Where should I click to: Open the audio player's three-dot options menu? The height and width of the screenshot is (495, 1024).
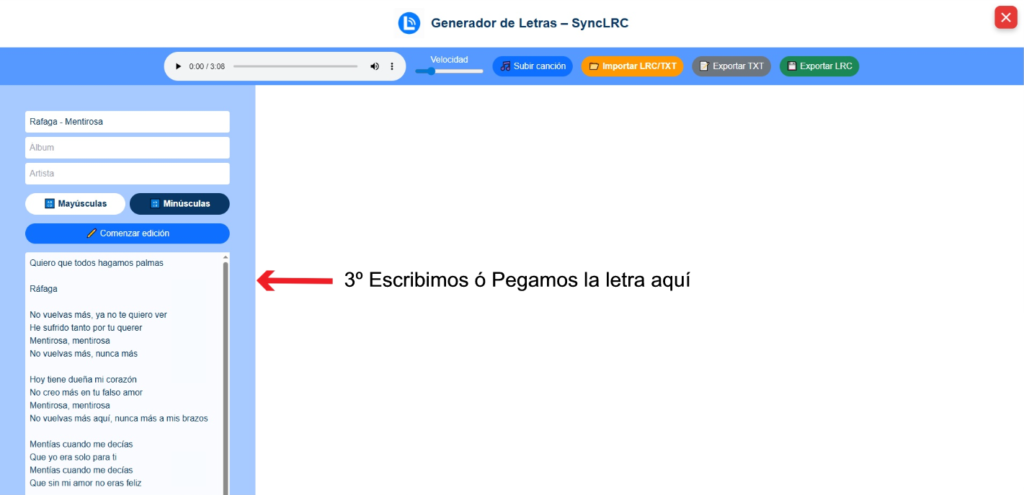(392, 66)
